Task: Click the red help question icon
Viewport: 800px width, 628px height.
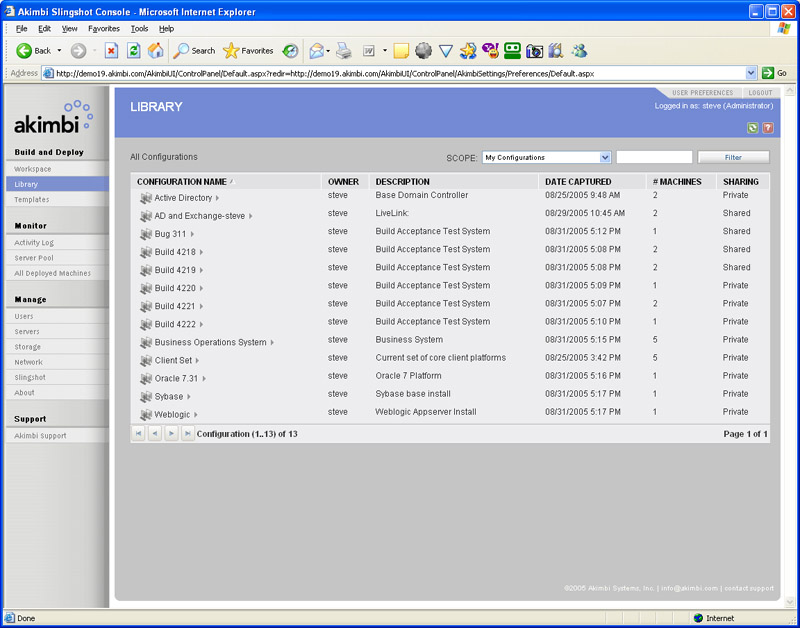Action: tap(768, 128)
